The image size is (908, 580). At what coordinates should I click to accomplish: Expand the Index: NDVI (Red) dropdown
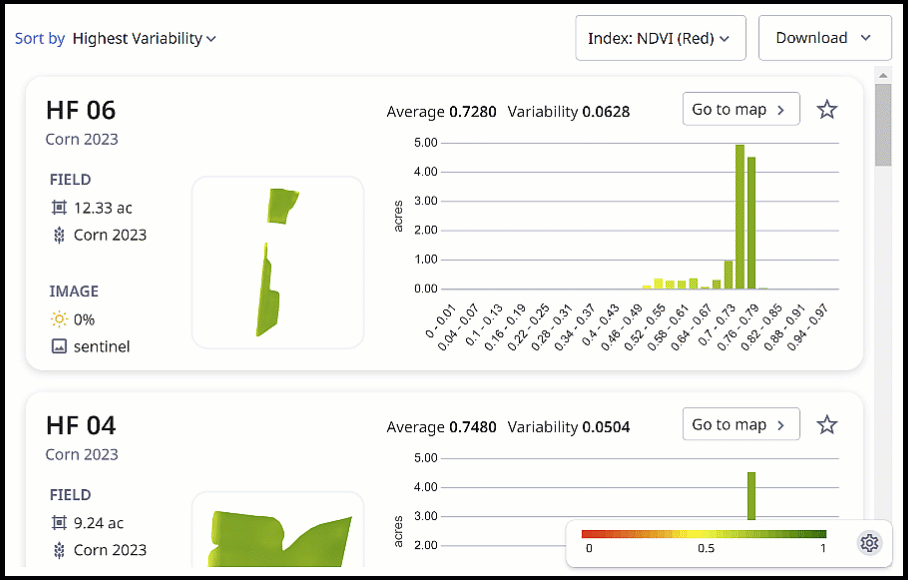(660, 39)
